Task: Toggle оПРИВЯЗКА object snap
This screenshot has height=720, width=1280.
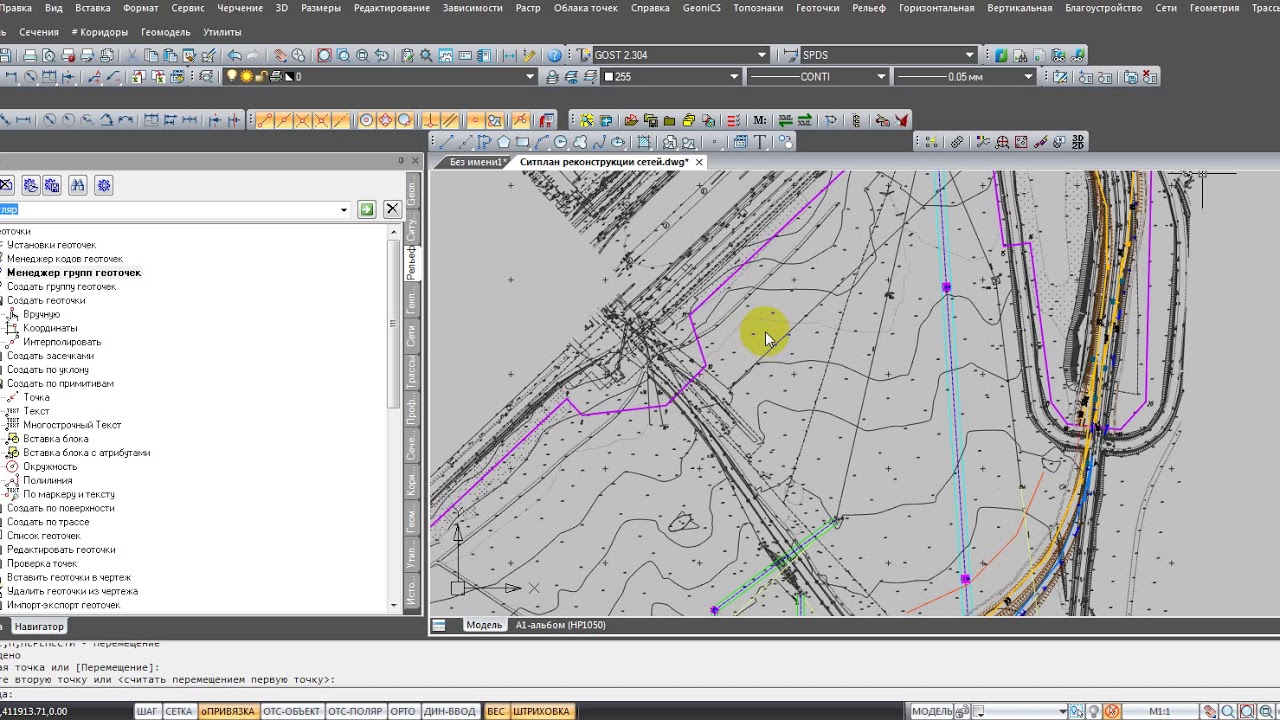Action: [x=228, y=711]
